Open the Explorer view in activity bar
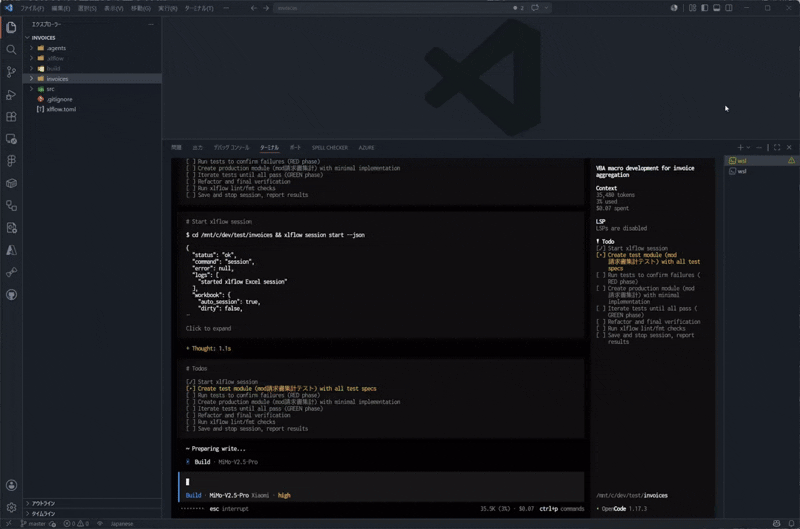 pyautogui.click(x=11, y=27)
